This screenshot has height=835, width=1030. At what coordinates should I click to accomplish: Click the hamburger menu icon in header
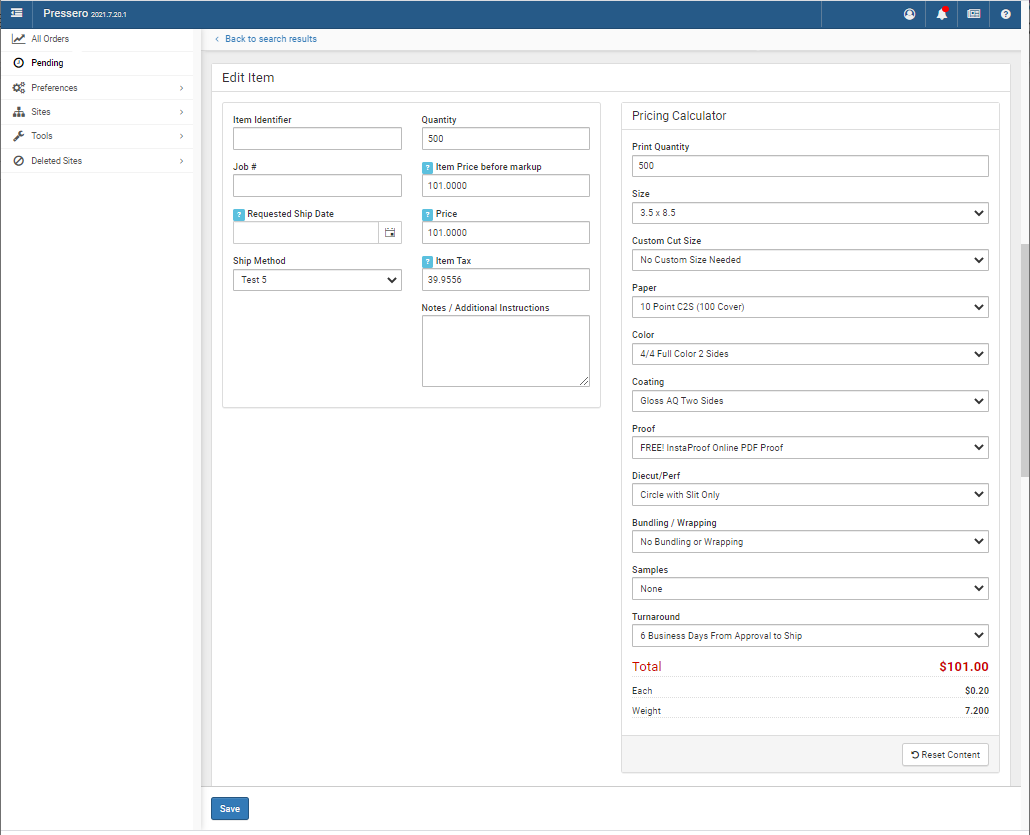coord(17,14)
